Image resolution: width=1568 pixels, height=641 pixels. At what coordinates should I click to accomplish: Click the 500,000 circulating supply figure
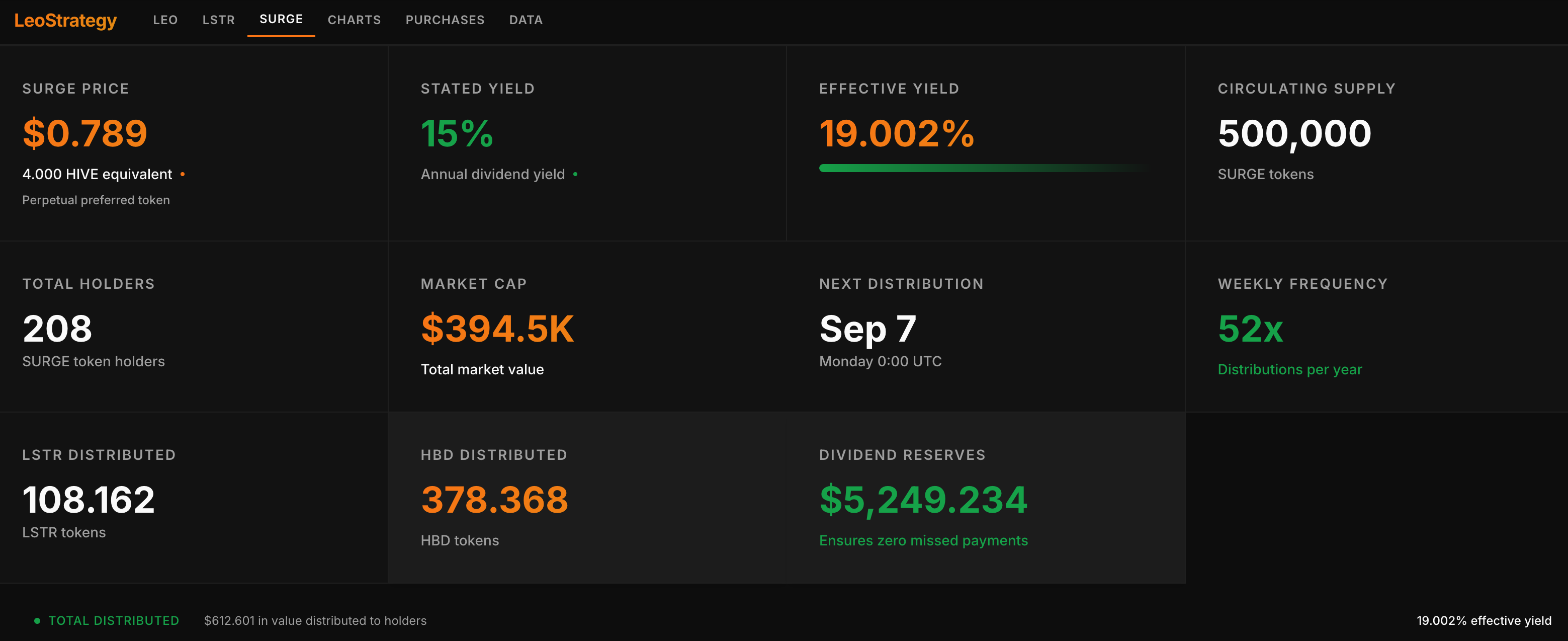(1294, 133)
